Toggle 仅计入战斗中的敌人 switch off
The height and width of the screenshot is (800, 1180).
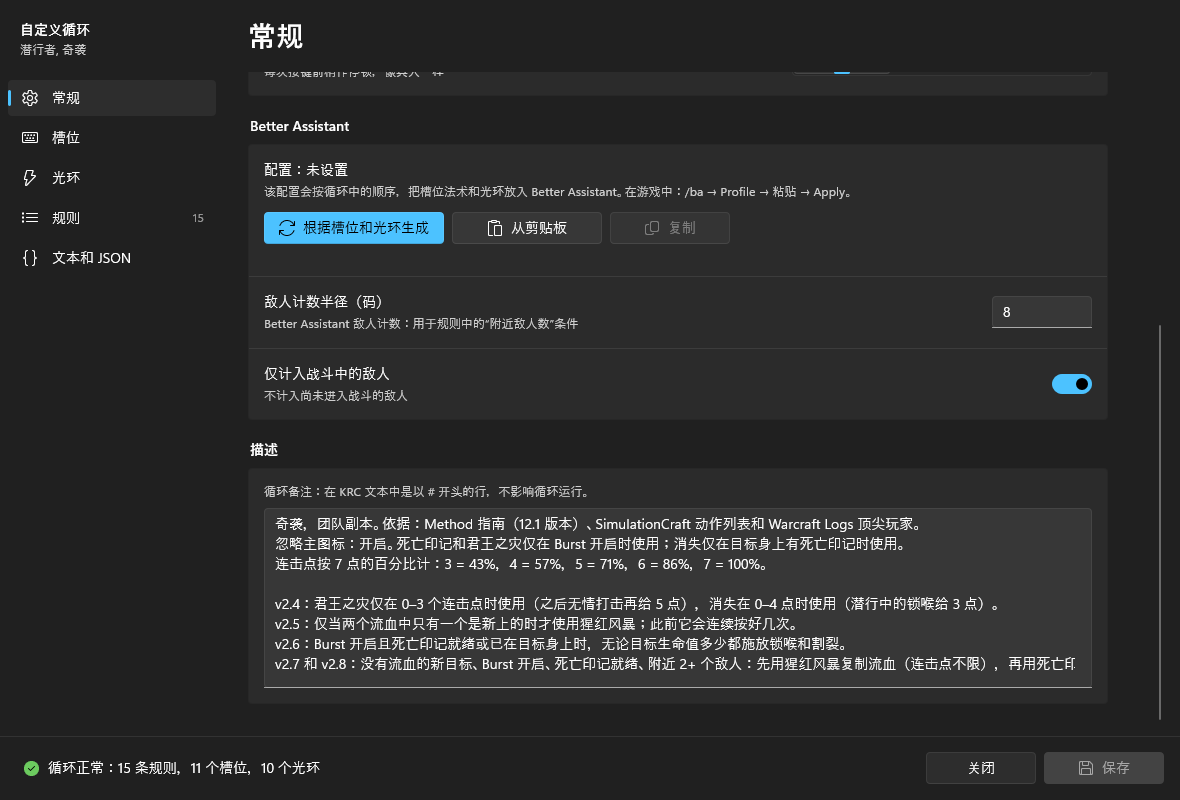(x=1072, y=384)
